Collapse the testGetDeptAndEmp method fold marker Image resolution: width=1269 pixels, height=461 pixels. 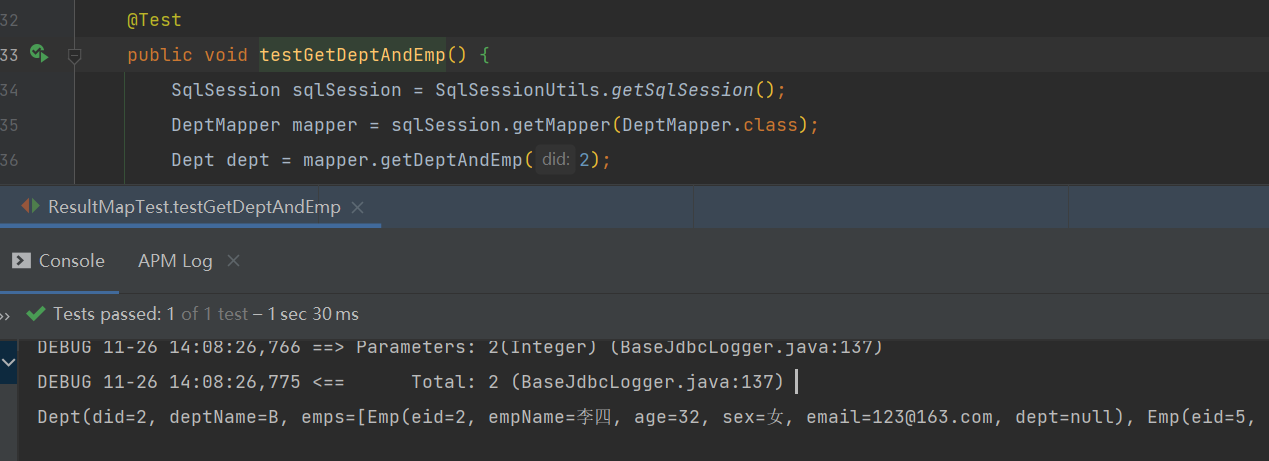coord(74,56)
